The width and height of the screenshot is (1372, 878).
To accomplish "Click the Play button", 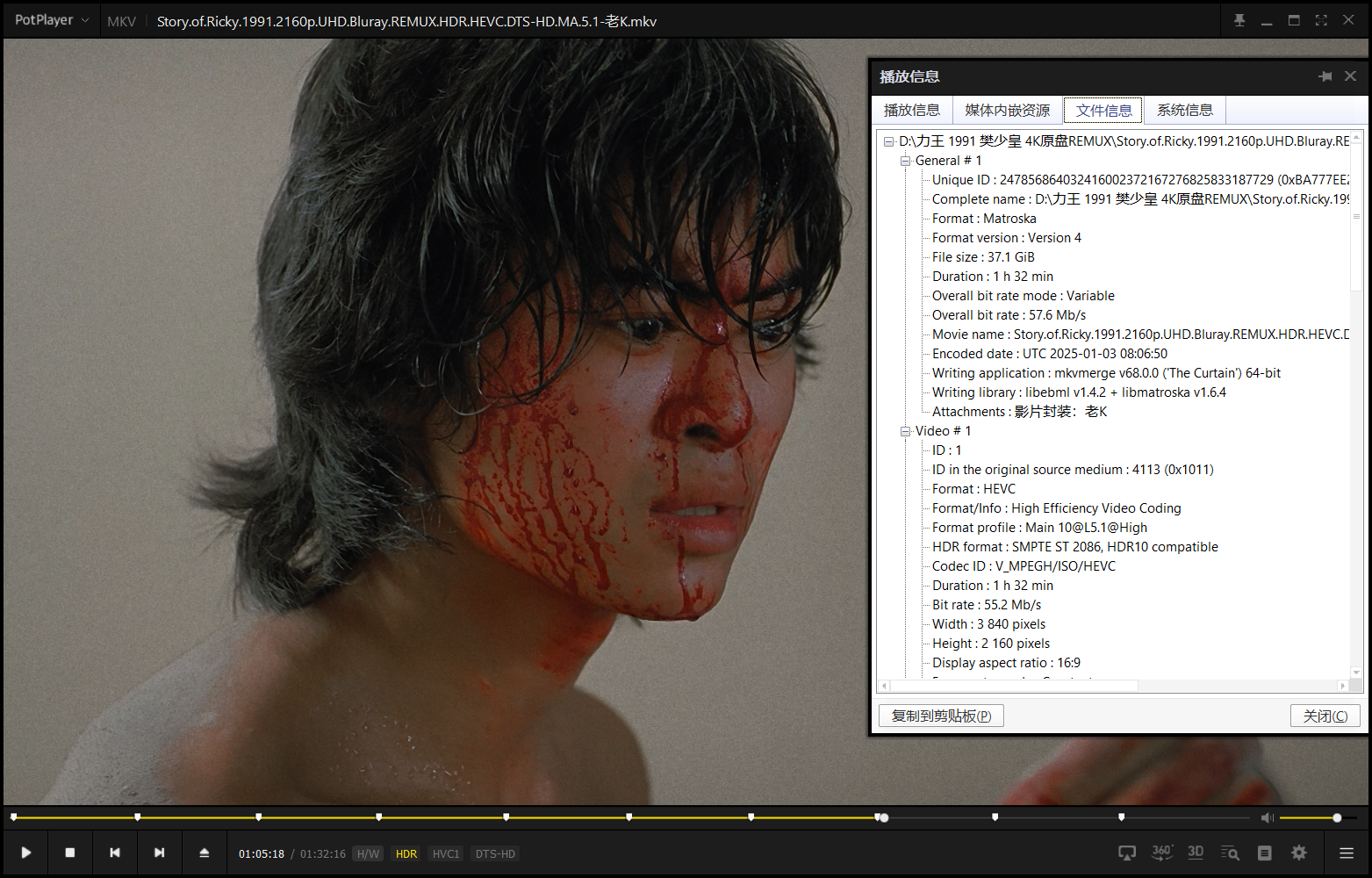I will tap(26, 853).
